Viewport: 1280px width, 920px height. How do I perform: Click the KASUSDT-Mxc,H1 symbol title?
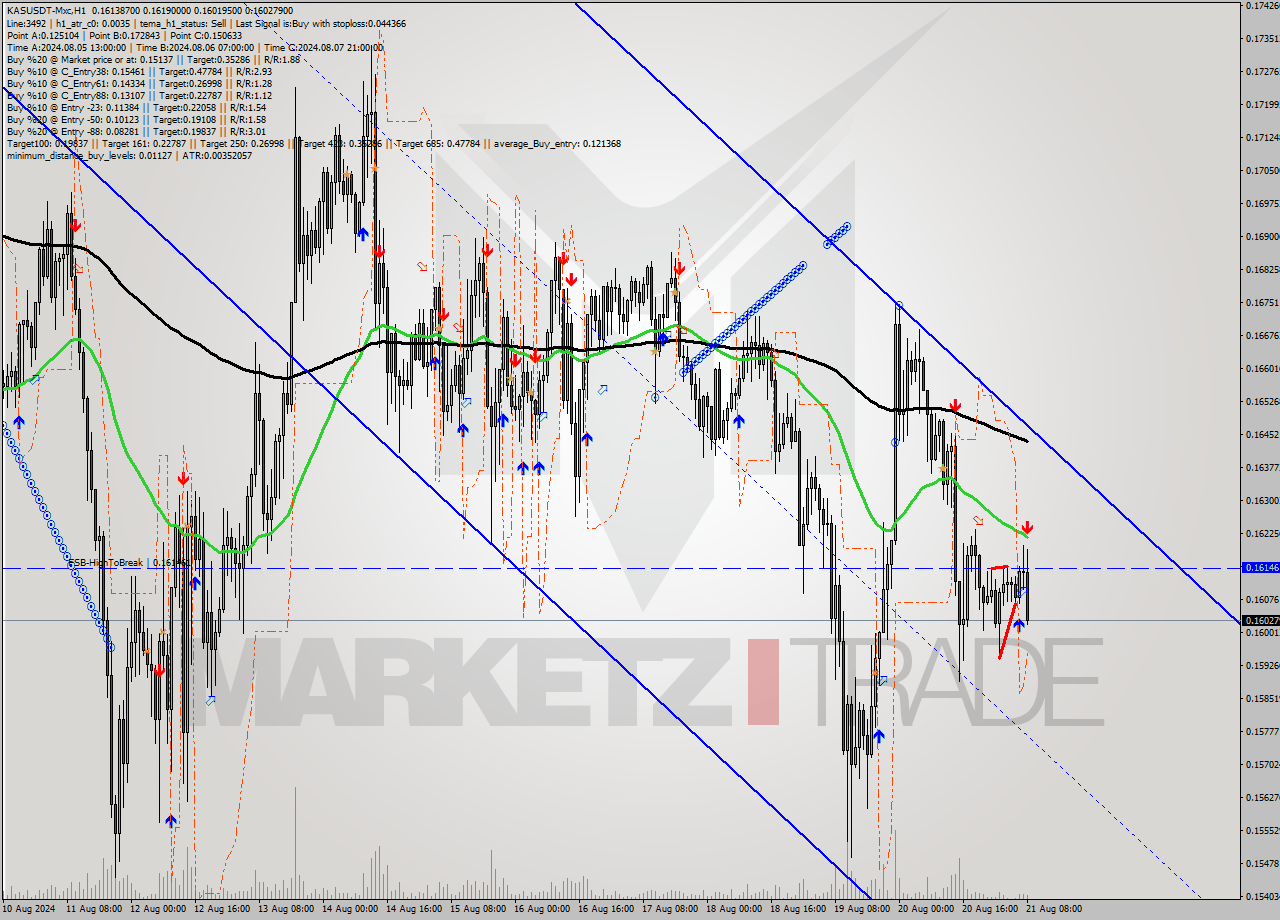click(45, 10)
